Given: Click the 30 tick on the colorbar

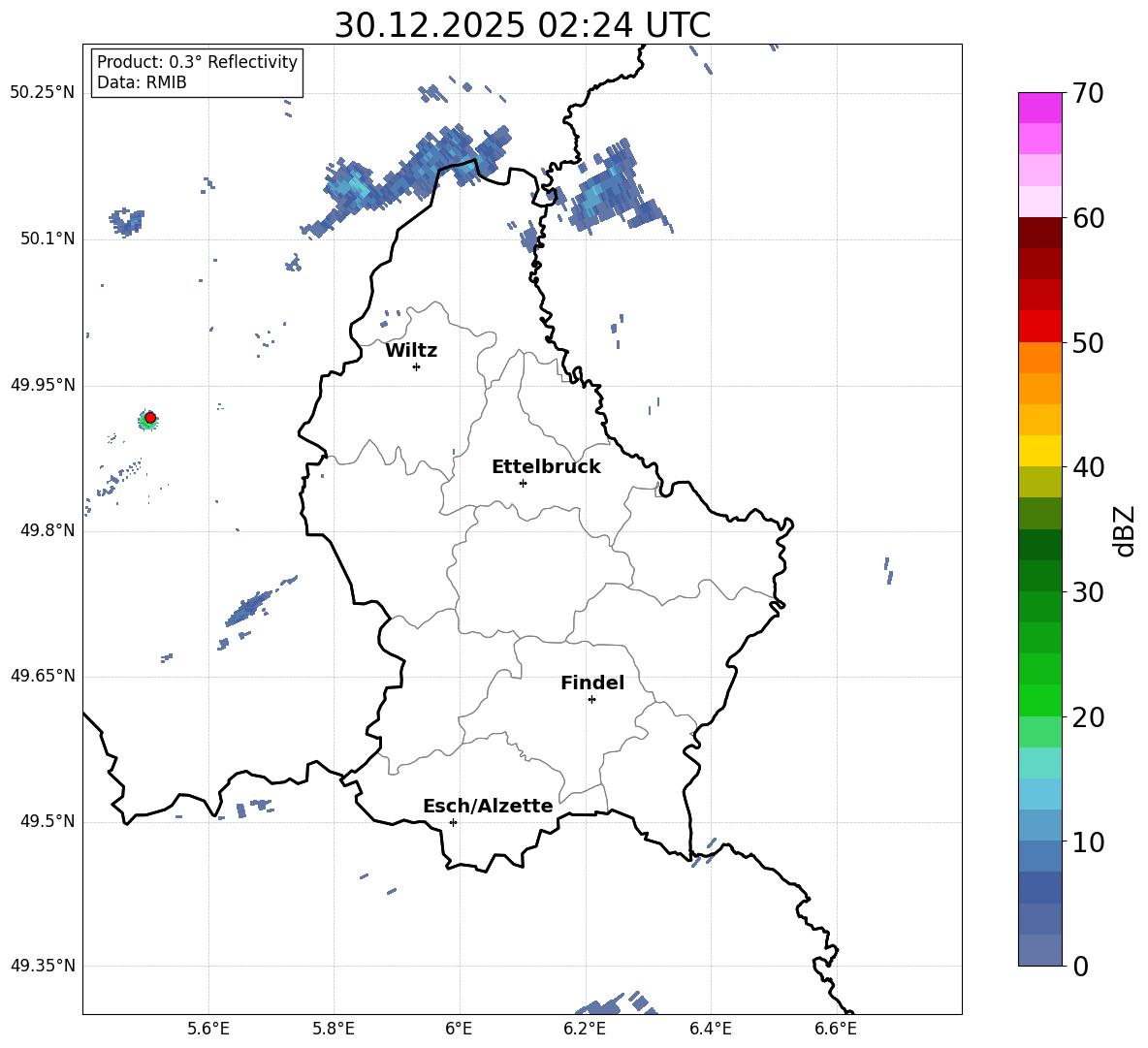Looking at the screenshot, I should point(1088,592).
